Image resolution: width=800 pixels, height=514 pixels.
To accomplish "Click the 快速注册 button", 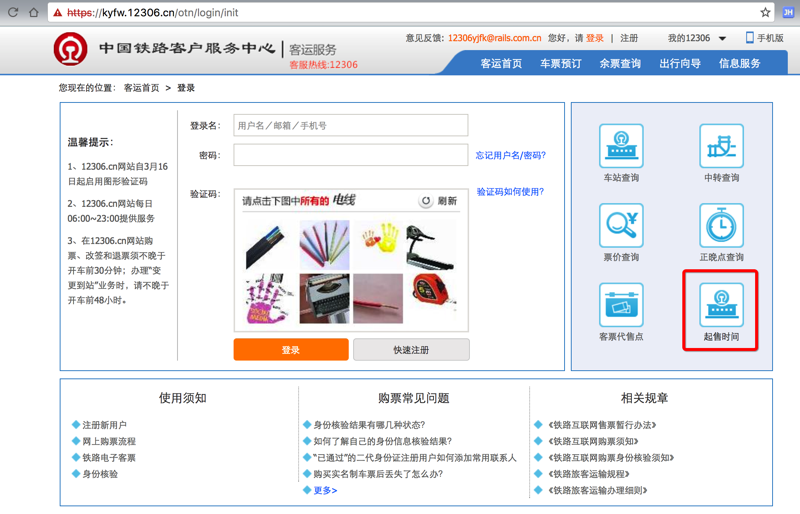I will click(411, 350).
